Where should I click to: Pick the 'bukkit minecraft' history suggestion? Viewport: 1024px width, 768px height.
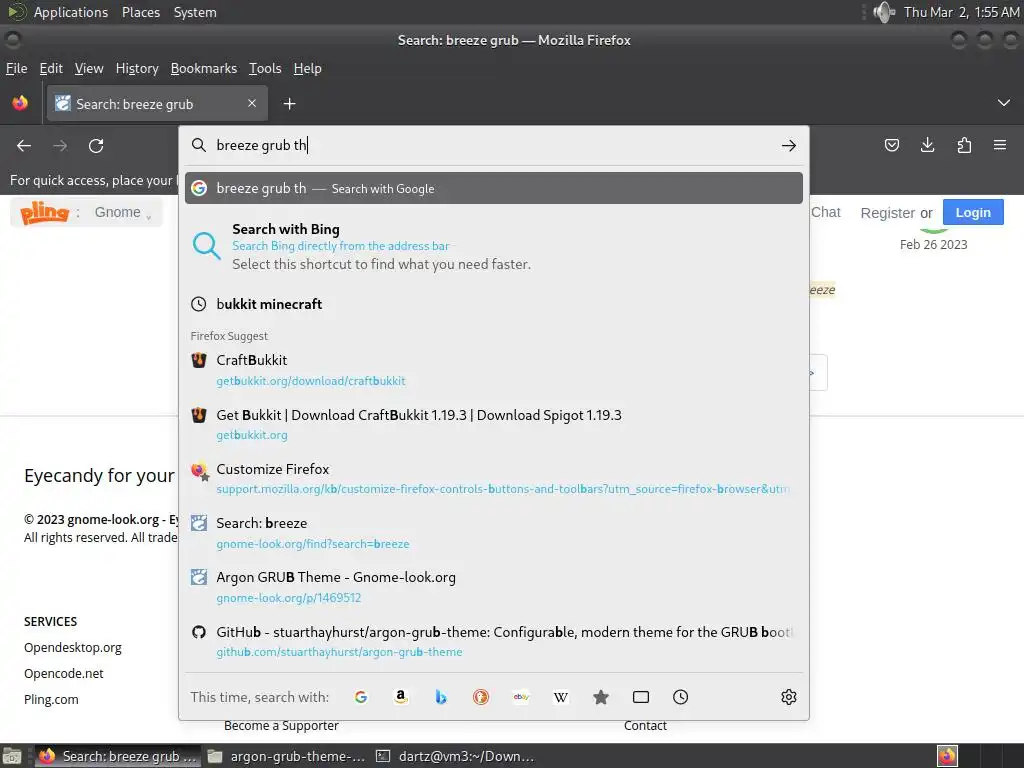494,304
